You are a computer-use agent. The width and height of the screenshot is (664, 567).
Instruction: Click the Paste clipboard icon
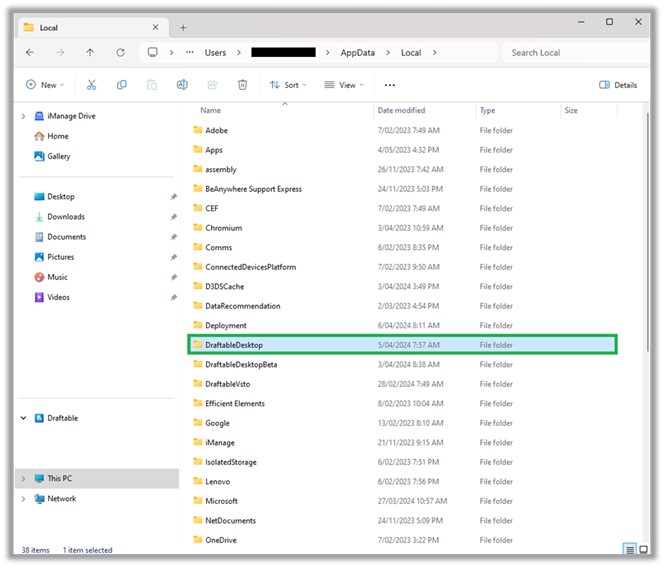[x=152, y=85]
